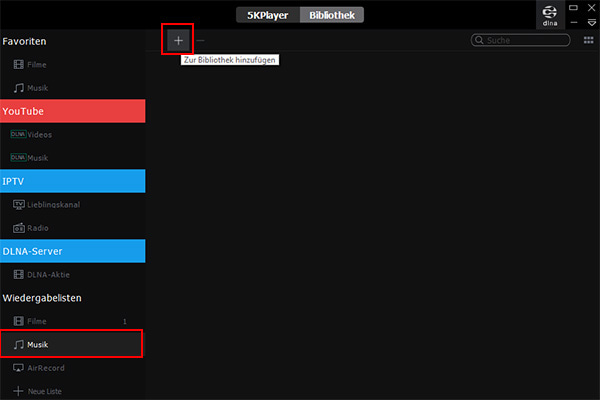Click the monitor icon beside AirRecord
This screenshot has height=400, width=600.
pos(18,368)
